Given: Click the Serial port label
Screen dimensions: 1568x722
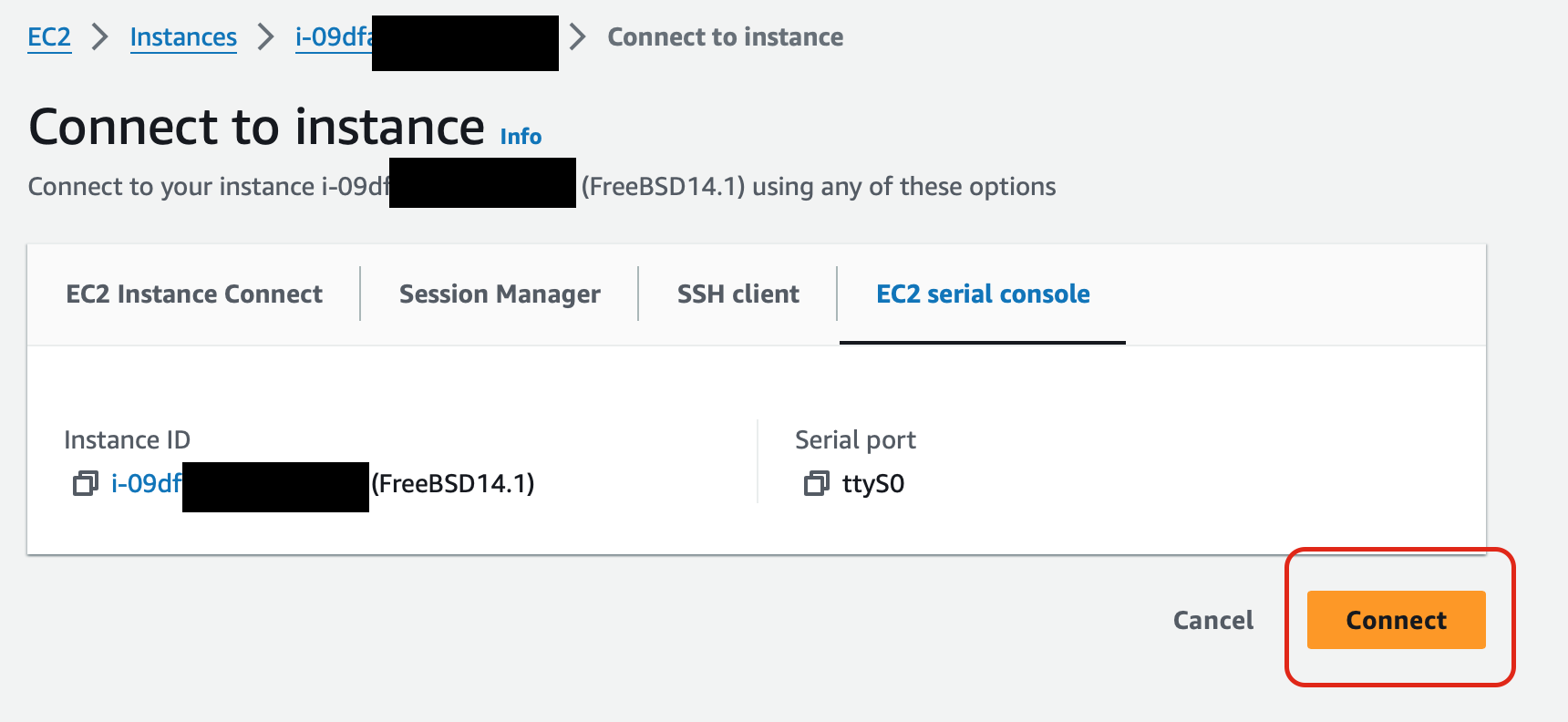Looking at the screenshot, I should [x=855, y=440].
